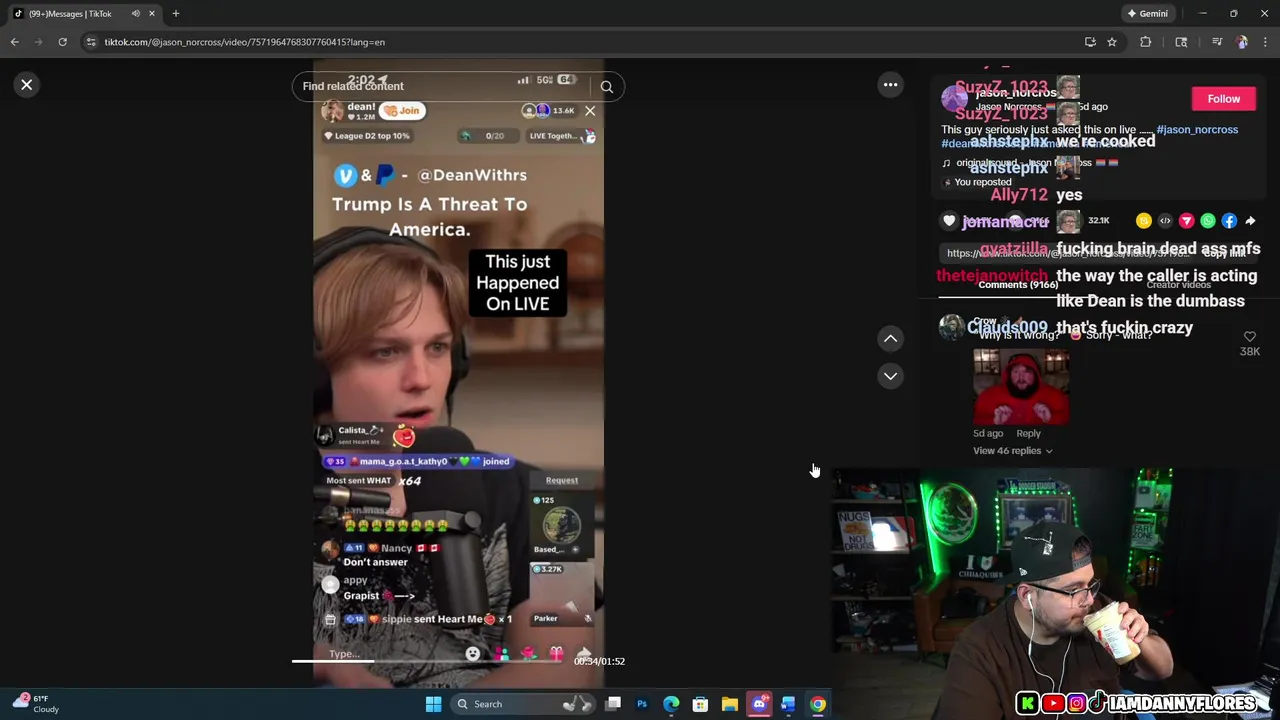View site information icon in address bar

pos(91,42)
